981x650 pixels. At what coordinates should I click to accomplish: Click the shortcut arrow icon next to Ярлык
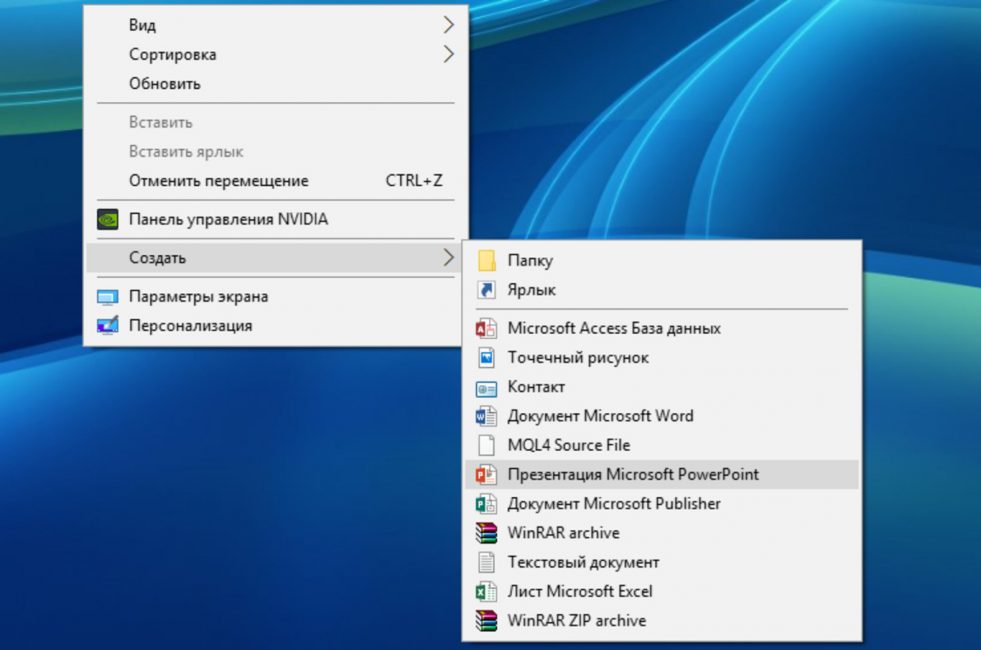point(487,290)
